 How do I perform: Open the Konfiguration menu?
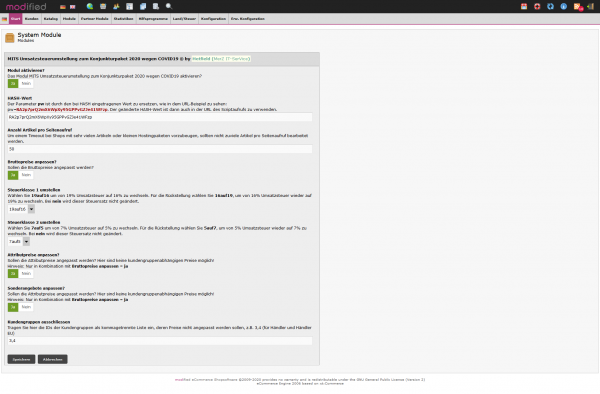(213, 19)
